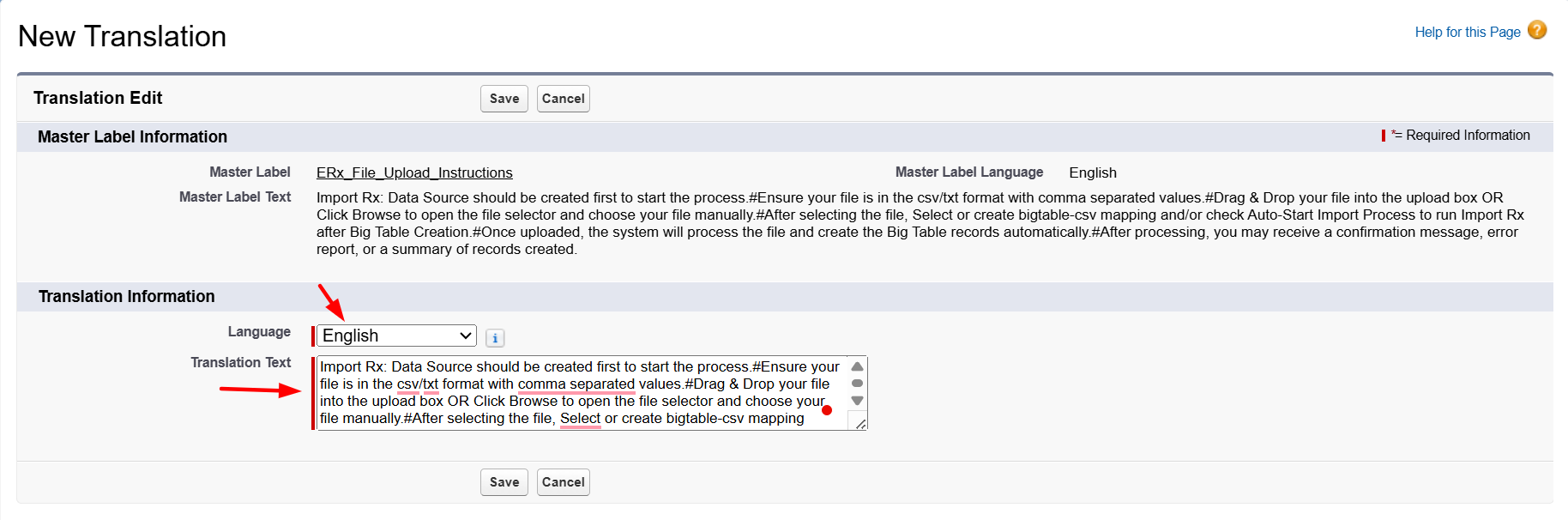
Task: Click the Translation Edit heading
Action: pyautogui.click(x=98, y=98)
